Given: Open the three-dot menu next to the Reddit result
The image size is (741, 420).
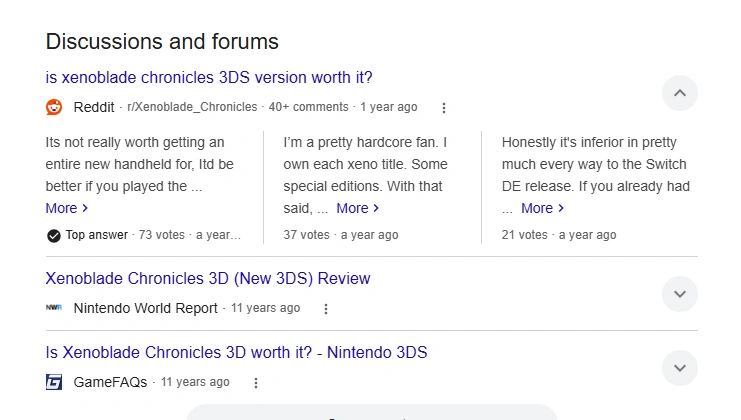Looking at the screenshot, I should pos(444,108).
